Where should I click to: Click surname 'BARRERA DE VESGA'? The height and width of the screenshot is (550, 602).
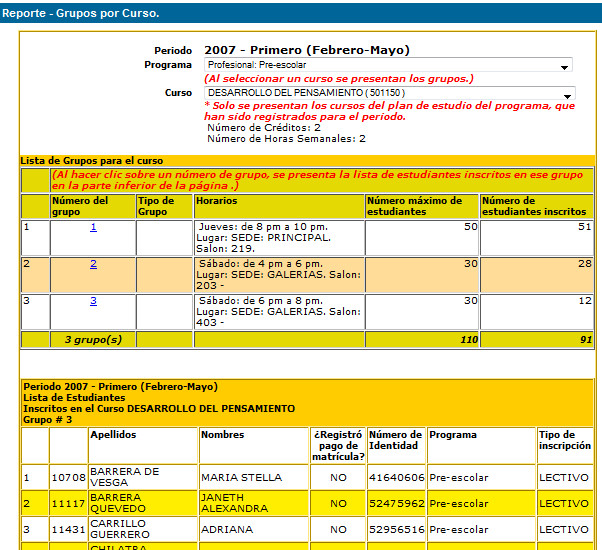tap(124, 477)
